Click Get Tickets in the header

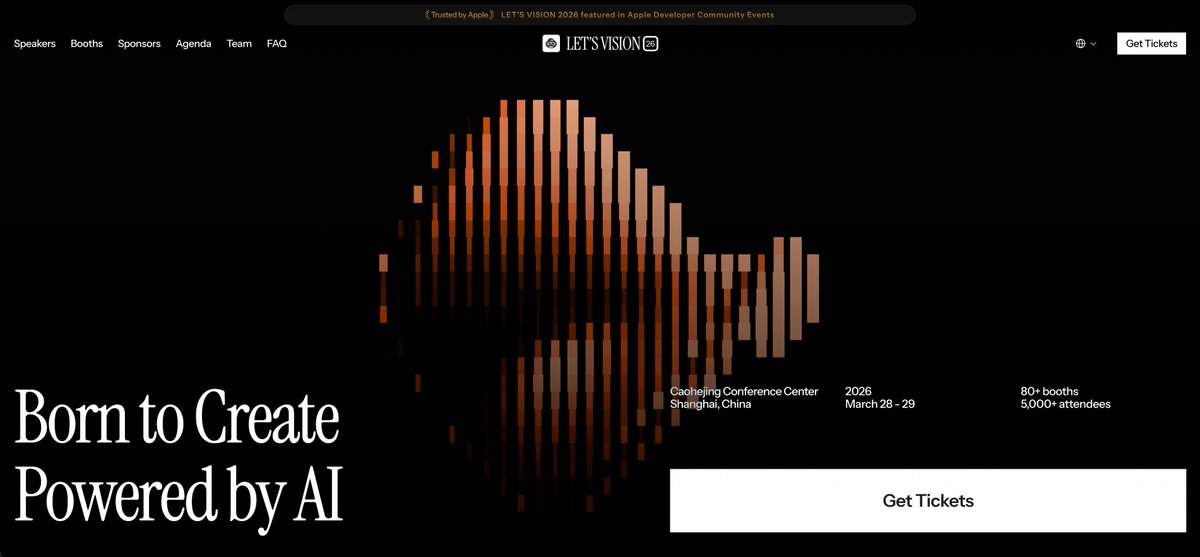tap(1151, 43)
